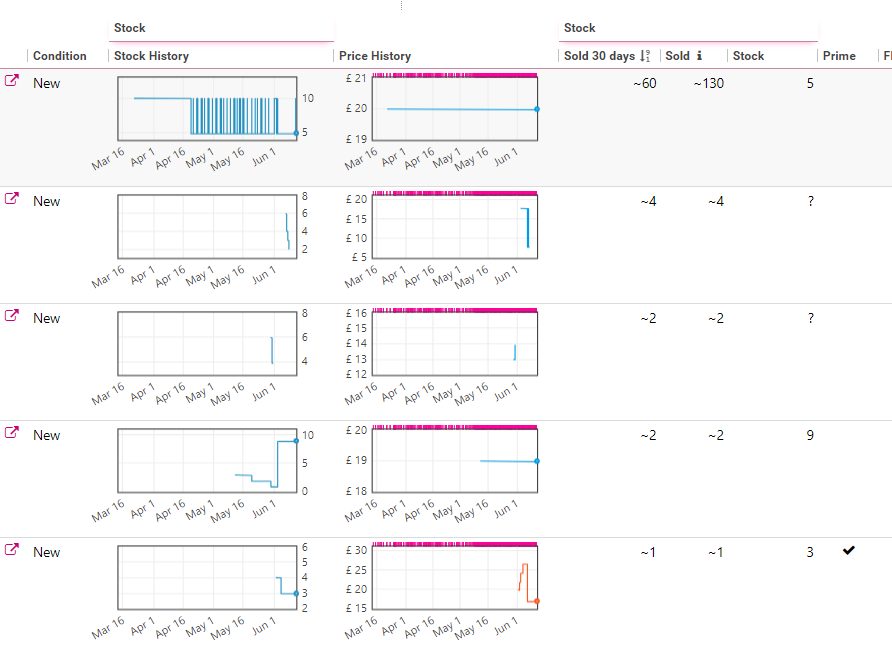This screenshot has height=651, width=892.
Task: Select the Stock column header next to Sold
Action: pyautogui.click(x=748, y=56)
